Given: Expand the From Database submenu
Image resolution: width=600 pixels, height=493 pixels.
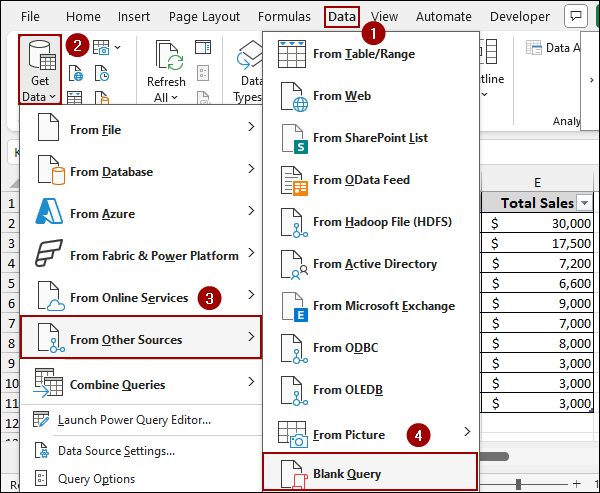Looking at the screenshot, I should (x=141, y=171).
